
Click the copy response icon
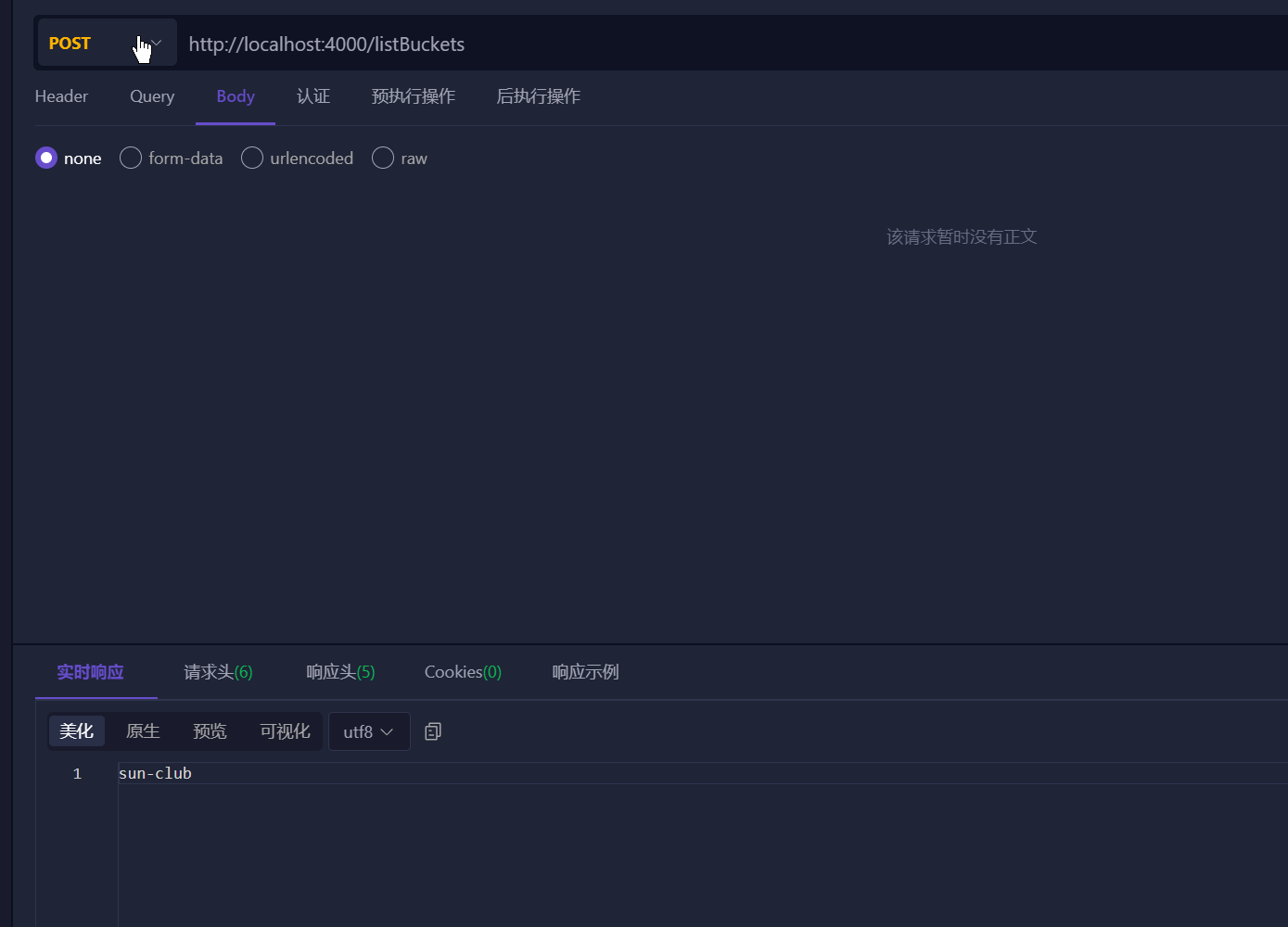pos(433,731)
